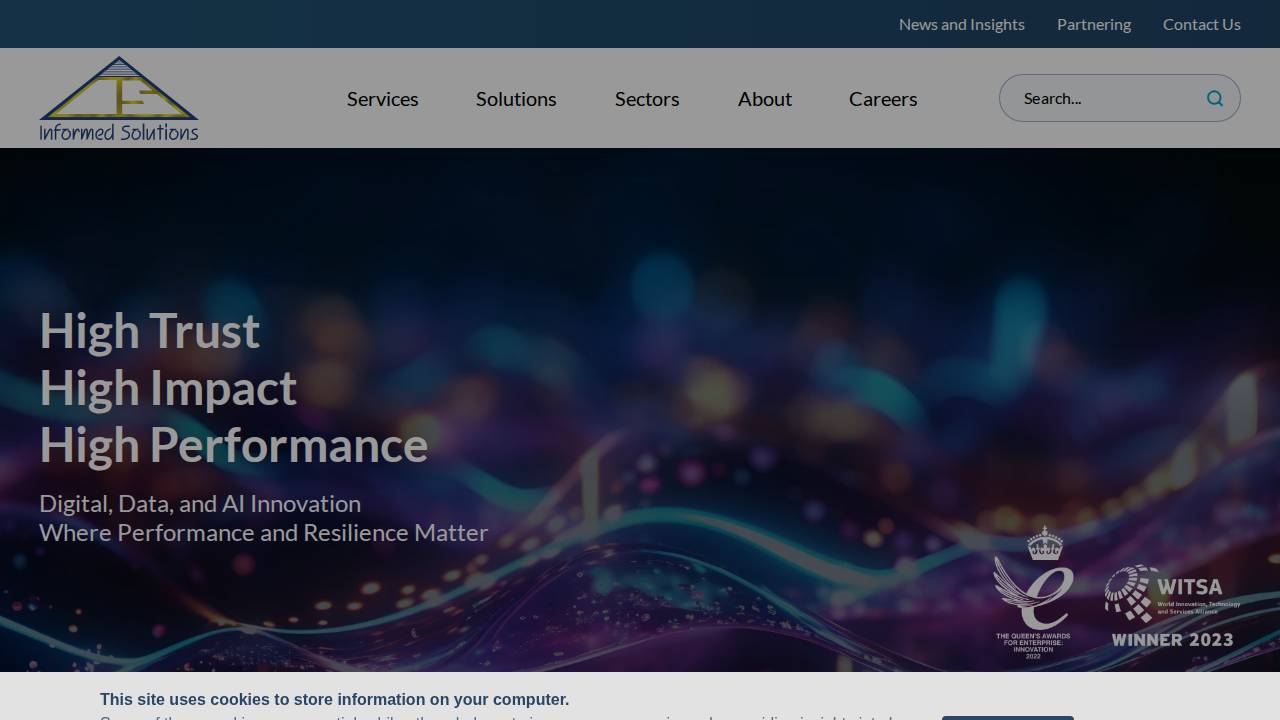Accept cookies in the banner

1008,717
